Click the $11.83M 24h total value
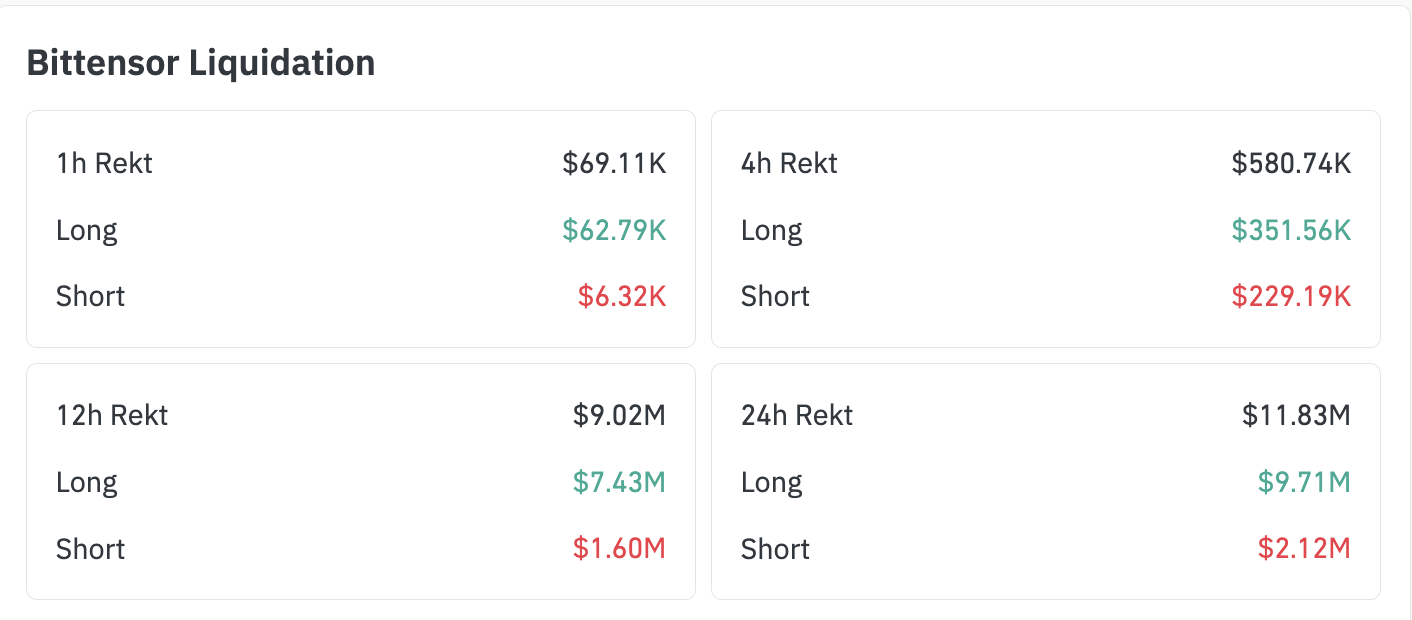Image resolution: width=1412 pixels, height=620 pixels. coord(1296,415)
